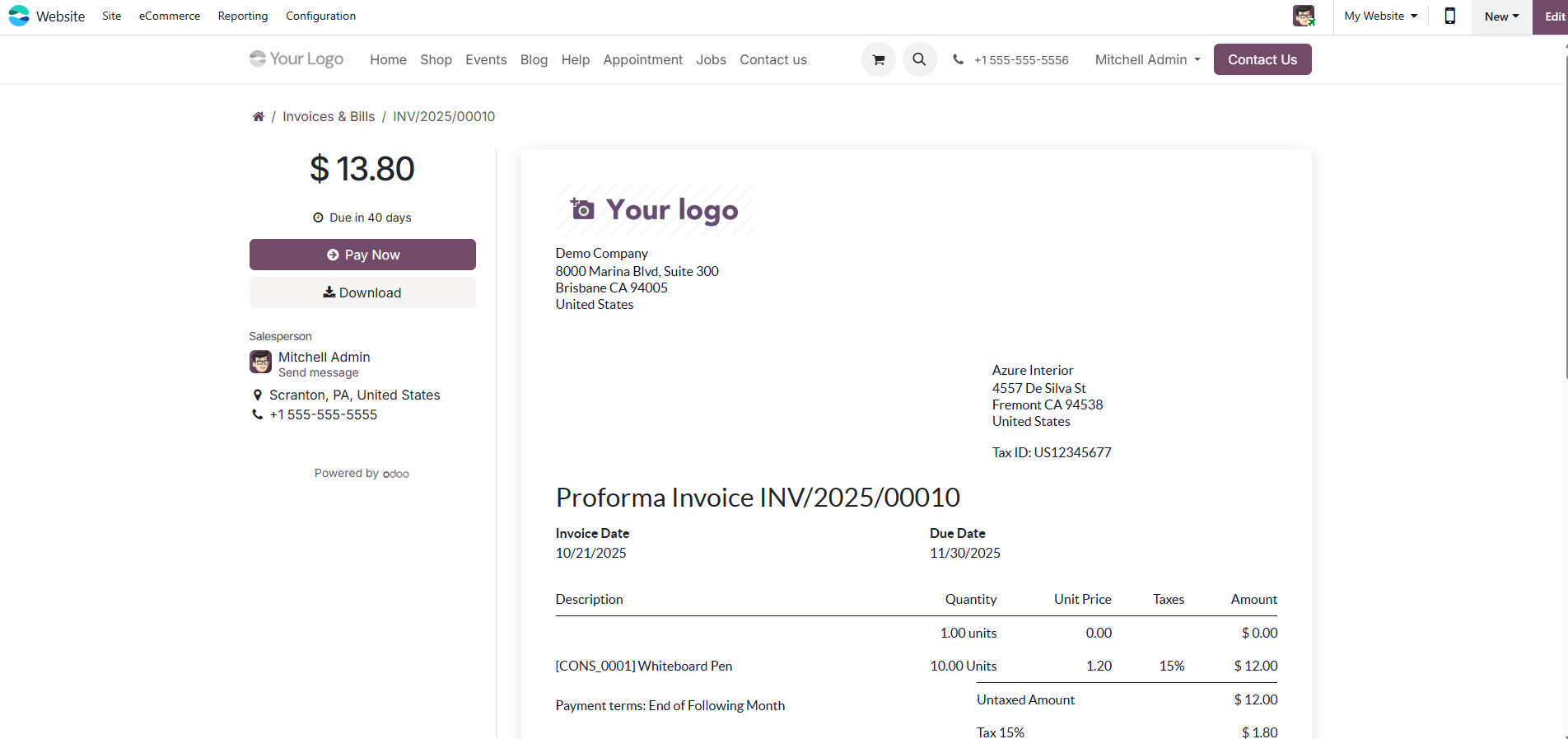This screenshot has height=739, width=1568.
Task: Click the Contact Us header button
Action: (1262, 59)
